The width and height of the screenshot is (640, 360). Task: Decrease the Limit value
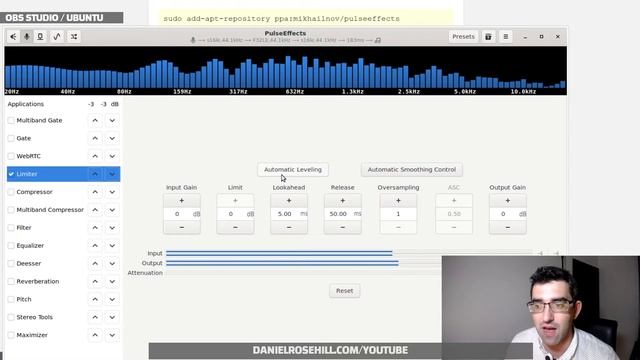tap(236, 227)
